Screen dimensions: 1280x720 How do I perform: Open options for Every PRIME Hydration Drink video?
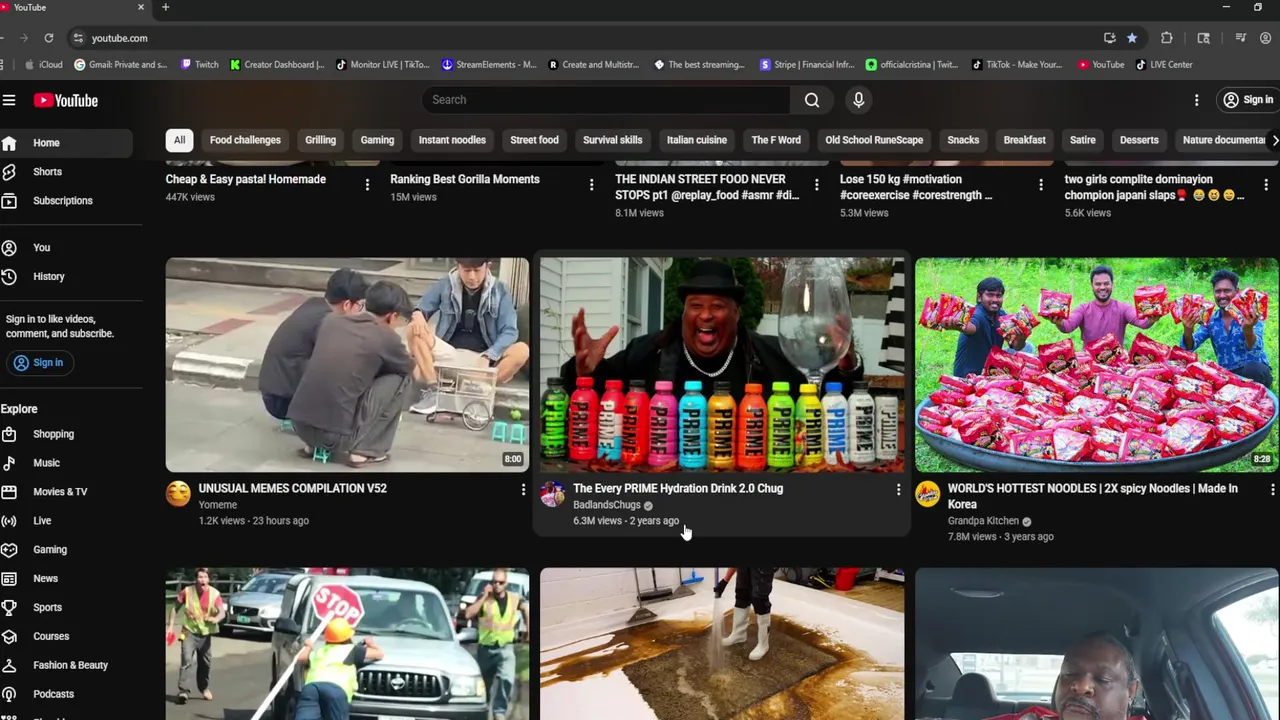[x=898, y=489]
